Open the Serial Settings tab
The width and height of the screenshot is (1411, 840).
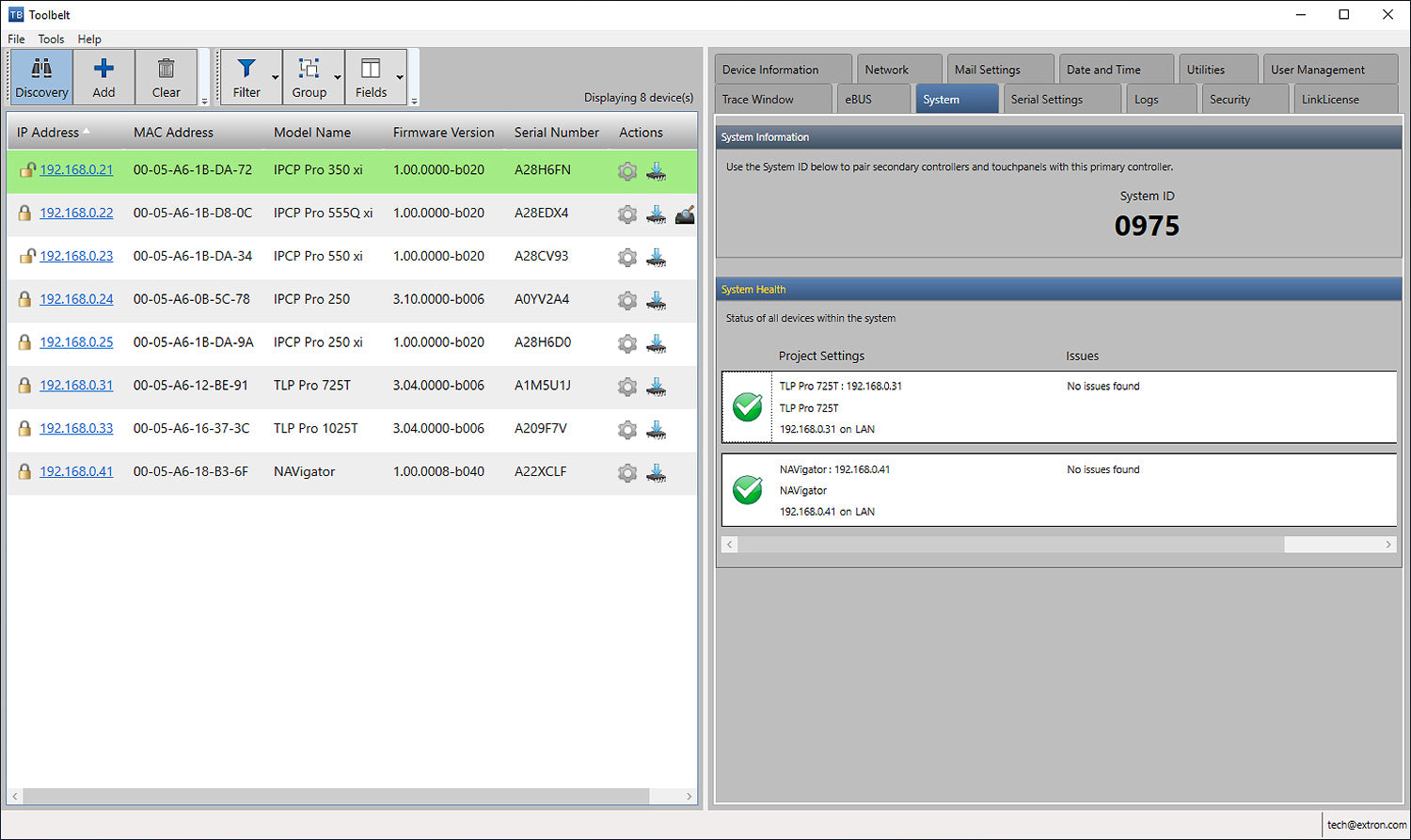(1062, 99)
